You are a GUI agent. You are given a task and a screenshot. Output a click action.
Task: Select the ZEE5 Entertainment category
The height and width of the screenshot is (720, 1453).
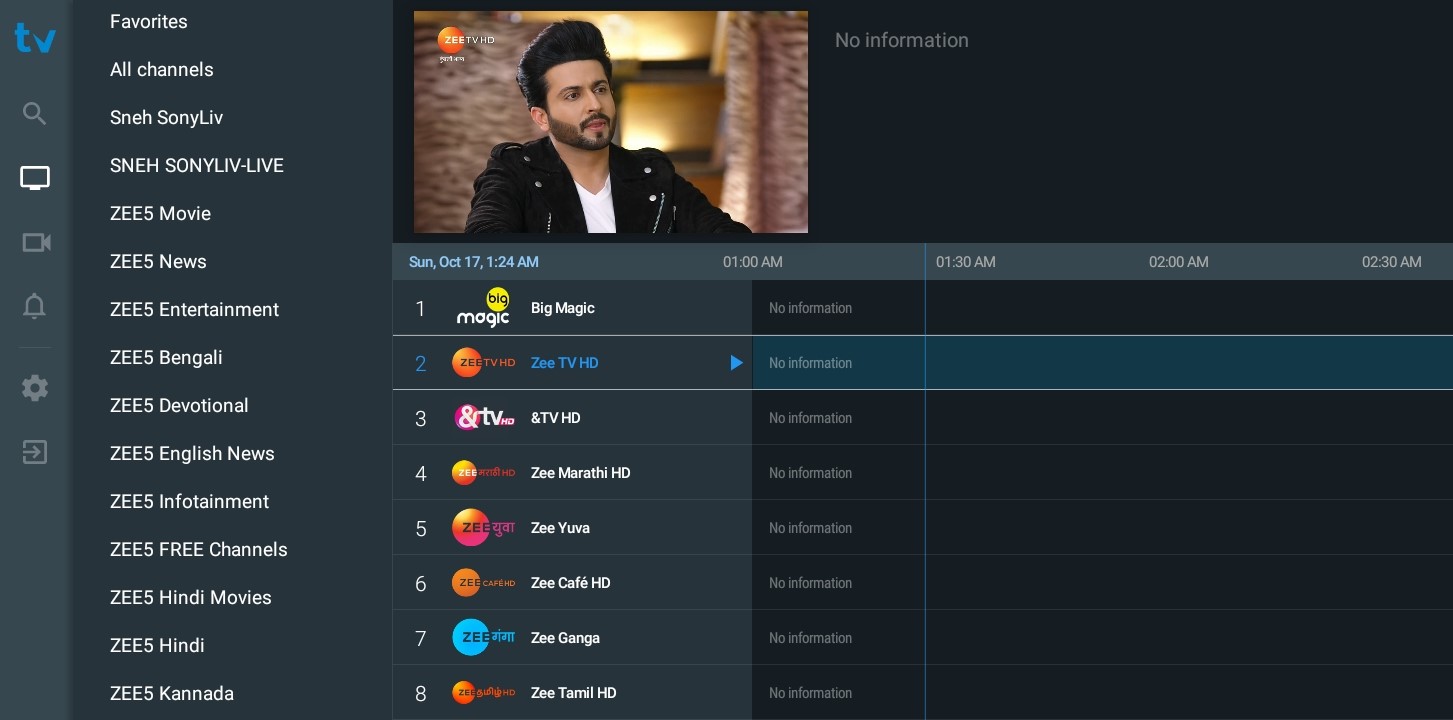(195, 309)
